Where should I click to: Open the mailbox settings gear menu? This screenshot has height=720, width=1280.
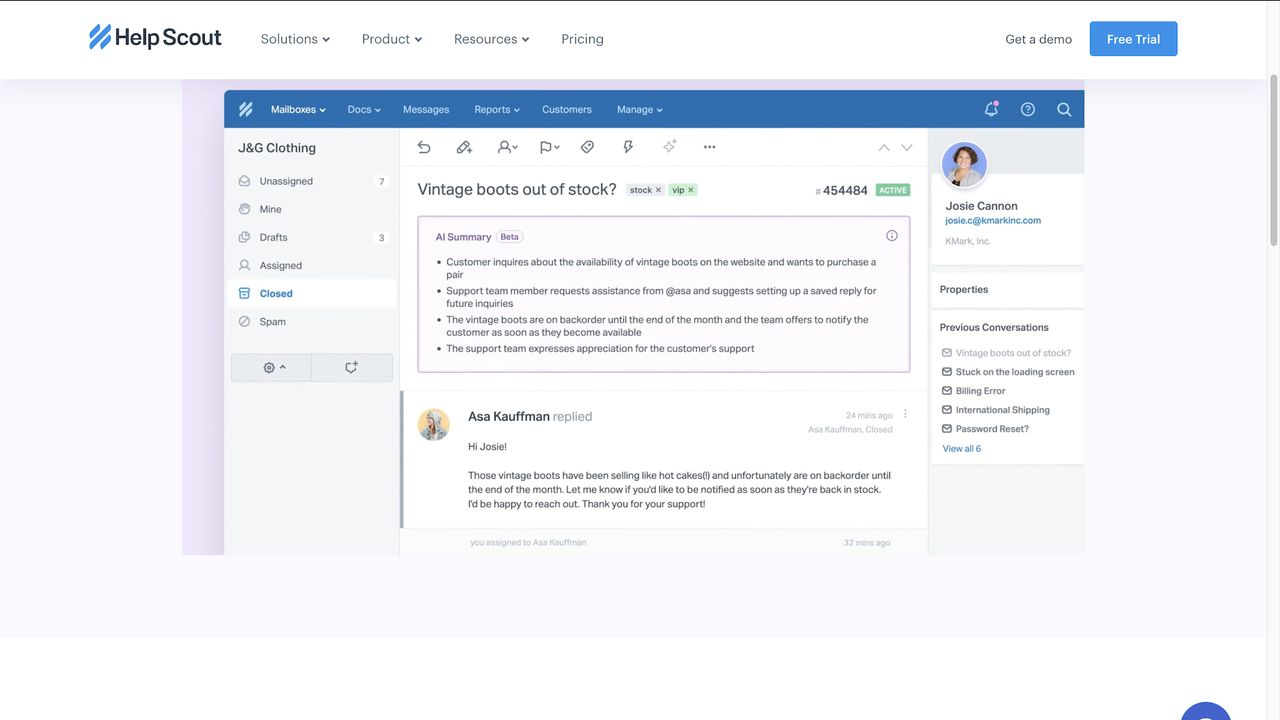(x=272, y=367)
